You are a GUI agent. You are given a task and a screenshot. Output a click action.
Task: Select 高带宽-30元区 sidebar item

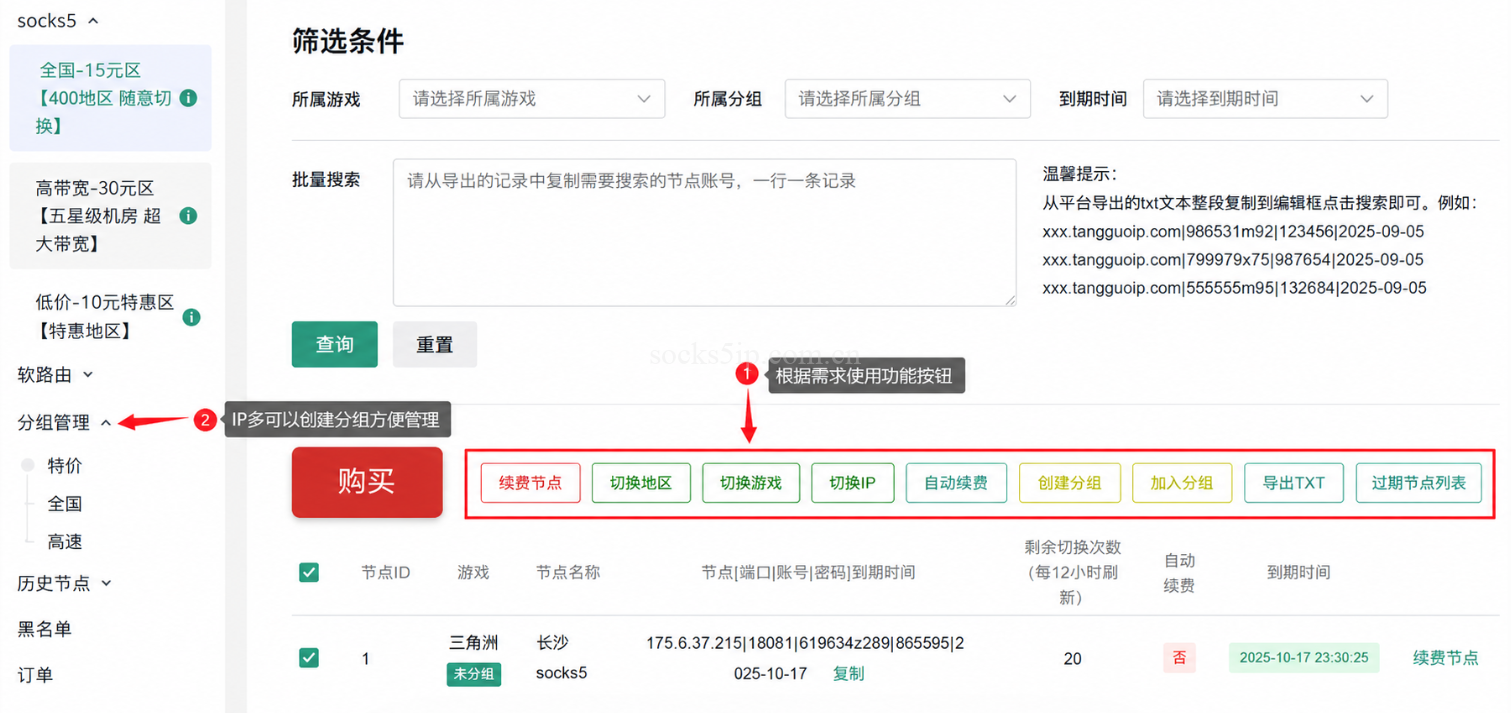(111, 216)
